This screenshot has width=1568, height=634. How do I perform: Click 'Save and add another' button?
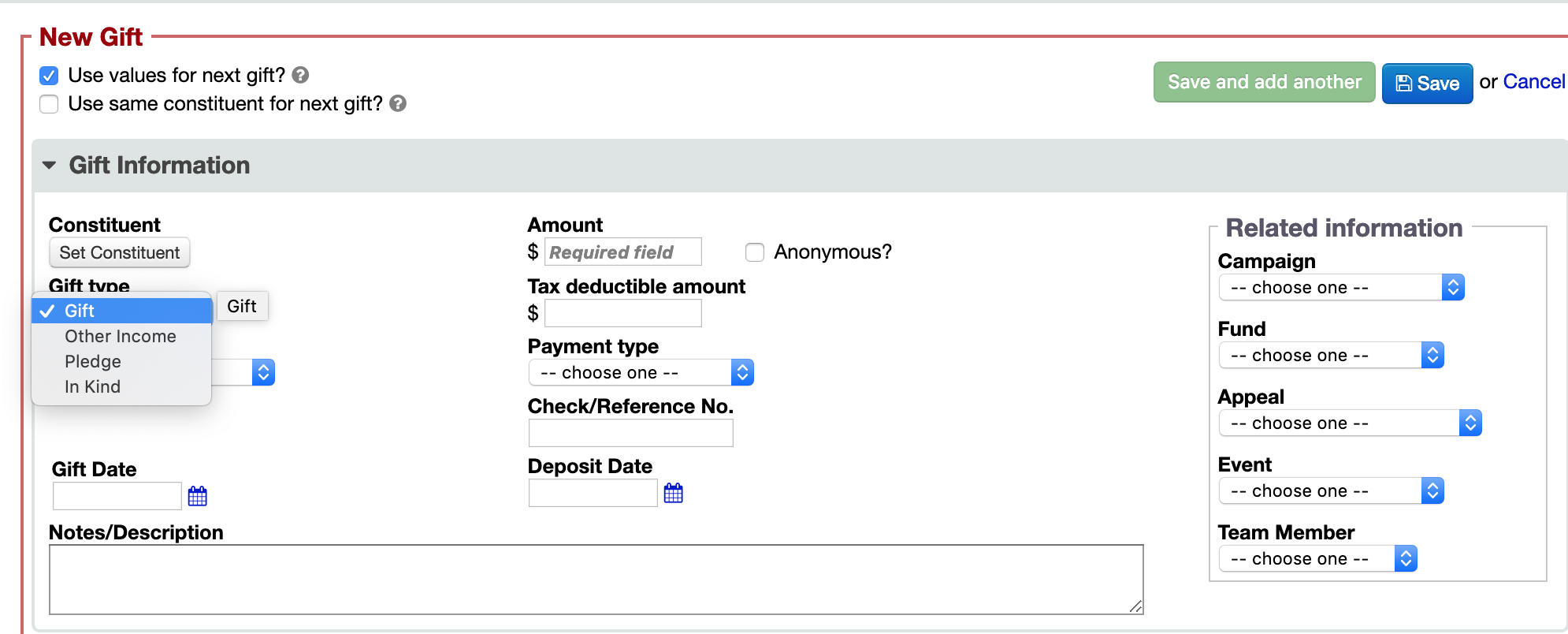click(1264, 82)
